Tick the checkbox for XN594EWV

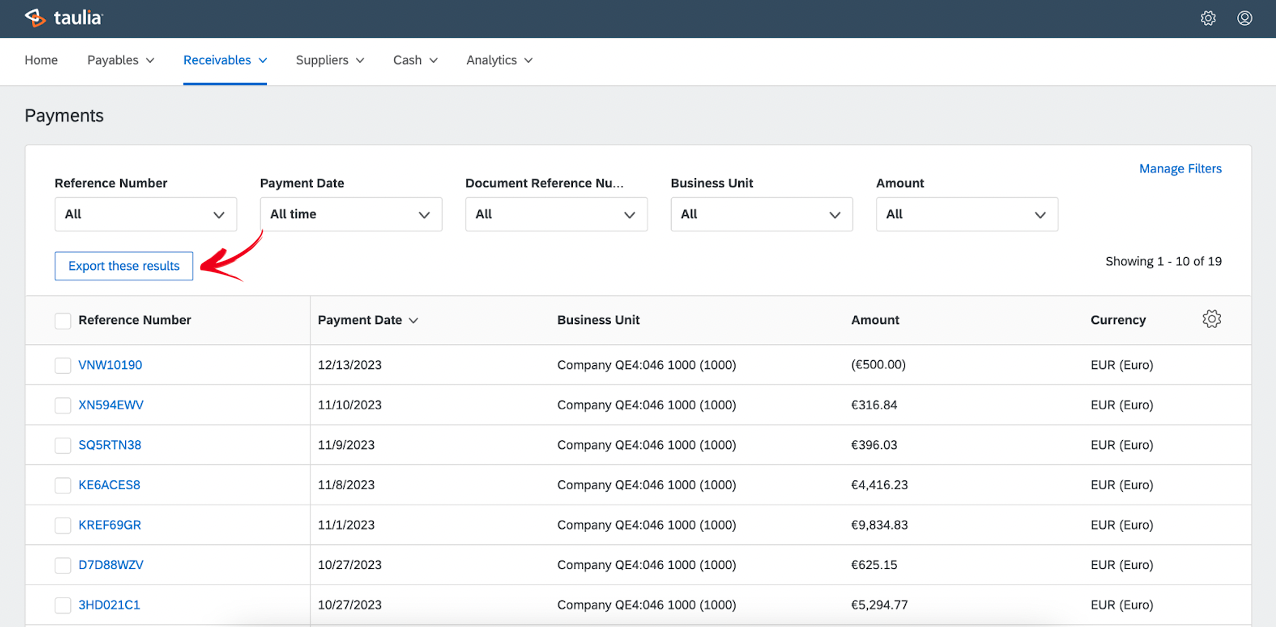(x=63, y=406)
